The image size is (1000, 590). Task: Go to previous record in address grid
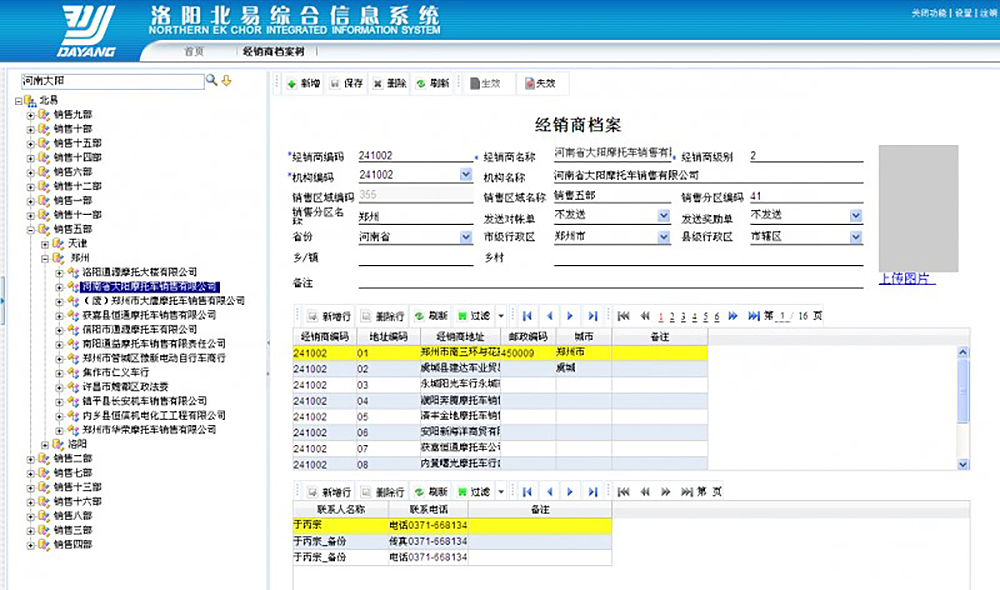click(x=549, y=316)
